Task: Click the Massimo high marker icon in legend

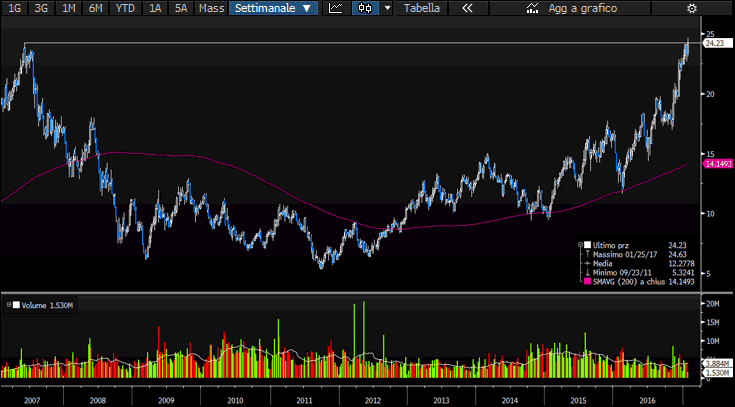Action: click(x=585, y=254)
